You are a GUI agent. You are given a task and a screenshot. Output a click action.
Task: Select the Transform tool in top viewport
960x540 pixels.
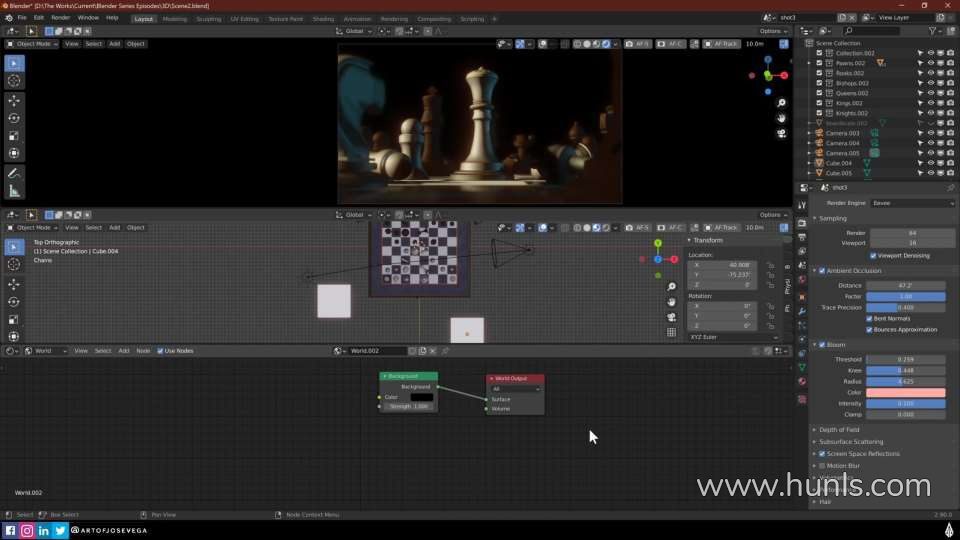[x=14, y=153]
